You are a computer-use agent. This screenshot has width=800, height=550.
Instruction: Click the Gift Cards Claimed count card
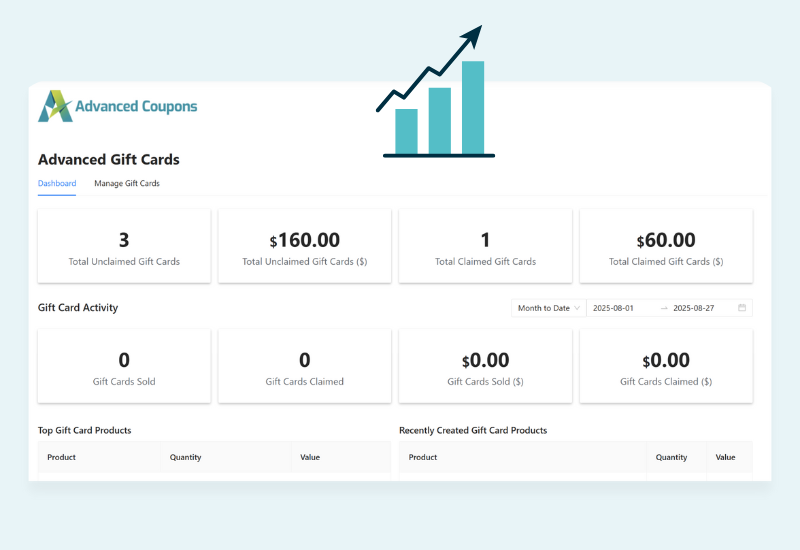click(305, 367)
